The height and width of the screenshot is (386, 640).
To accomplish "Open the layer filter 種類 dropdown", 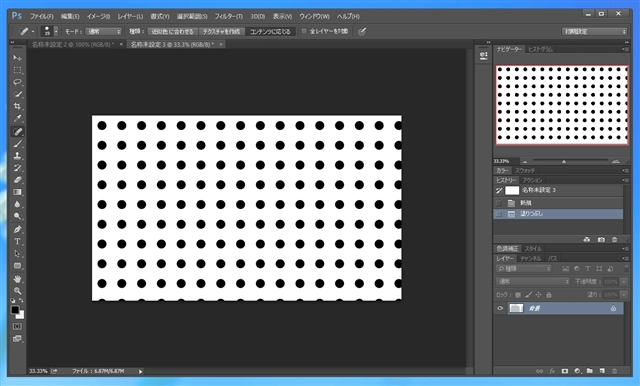I will tap(524, 268).
